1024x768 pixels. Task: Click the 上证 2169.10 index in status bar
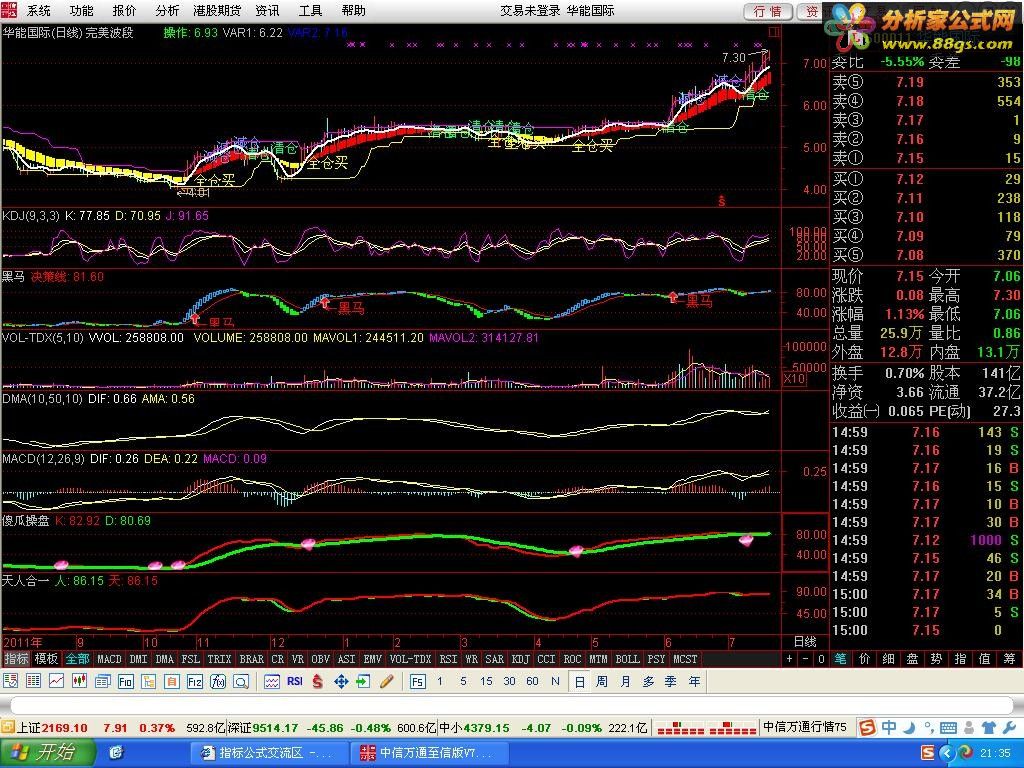tap(53, 728)
